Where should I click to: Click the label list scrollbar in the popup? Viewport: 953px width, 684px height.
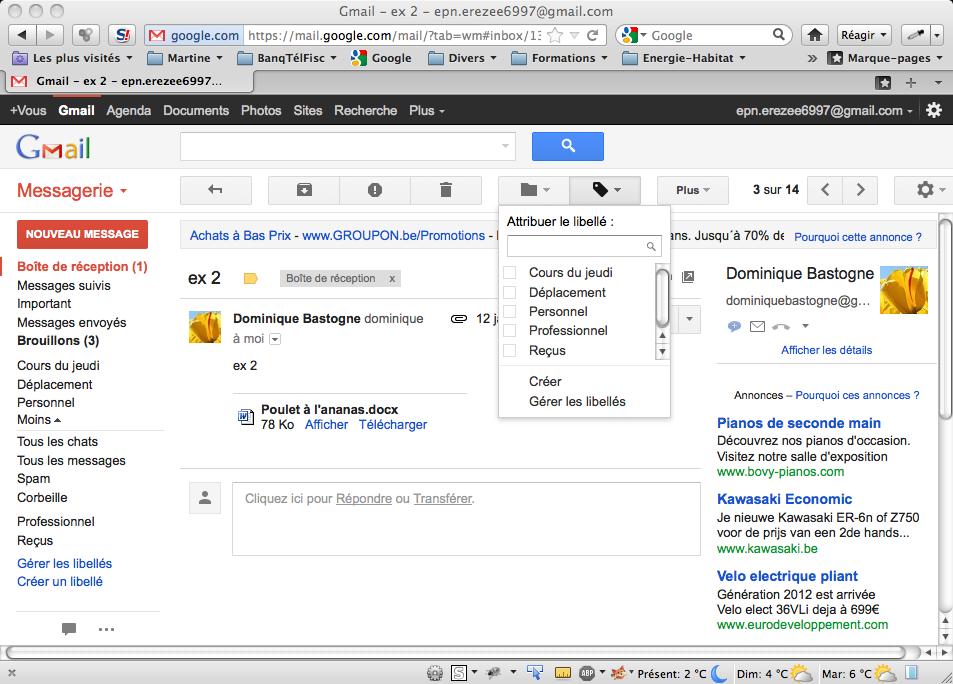tap(662, 297)
